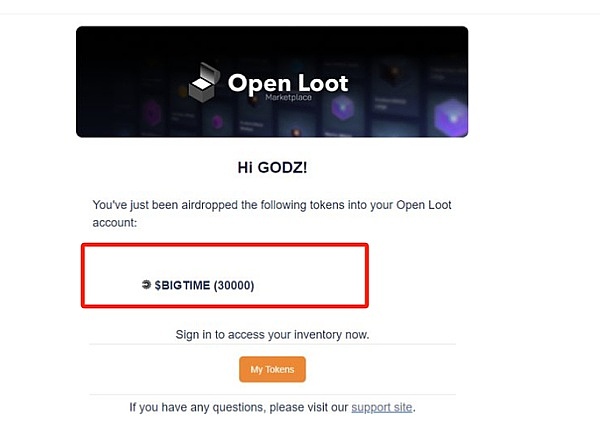Viewport: 600px width, 421px height.
Task: Click the Hi GODZ! greeting heading
Action: [271, 169]
